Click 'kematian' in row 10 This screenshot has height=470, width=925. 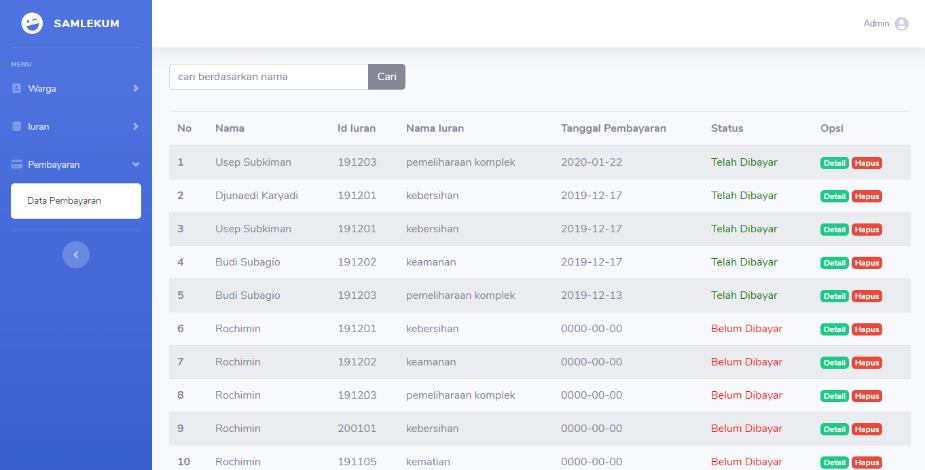[x=428, y=461]
